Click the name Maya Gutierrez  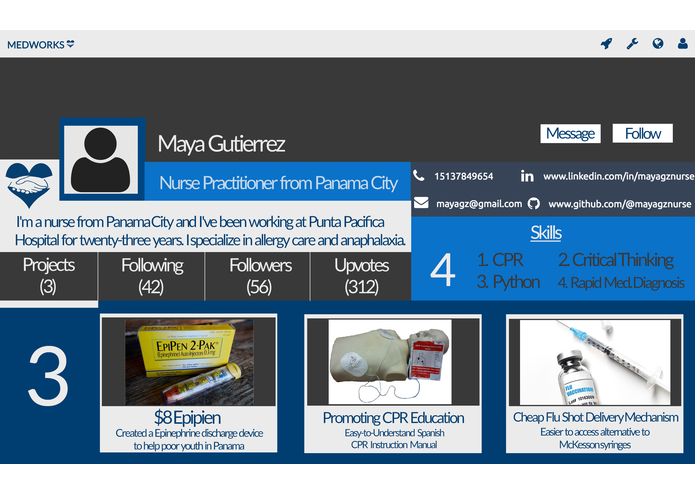[221, 144]
